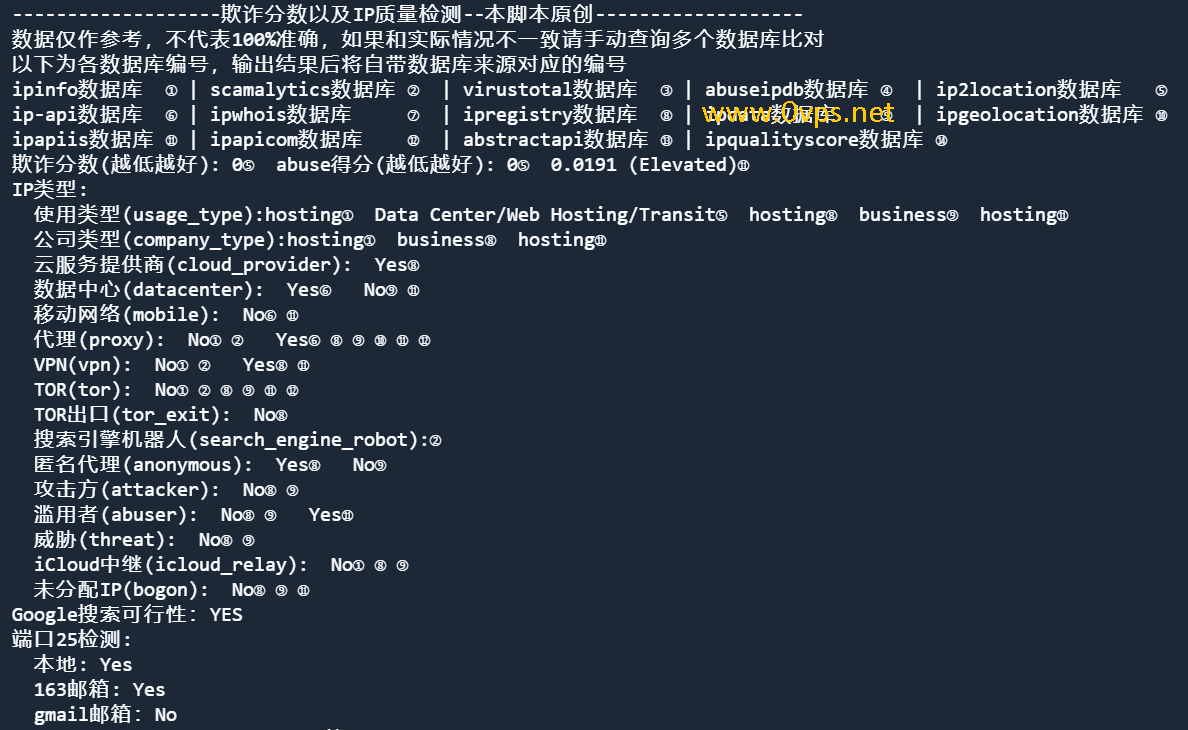Click the scamalytics数据库 text
The image size is (1188, 730).
(302, 89)
